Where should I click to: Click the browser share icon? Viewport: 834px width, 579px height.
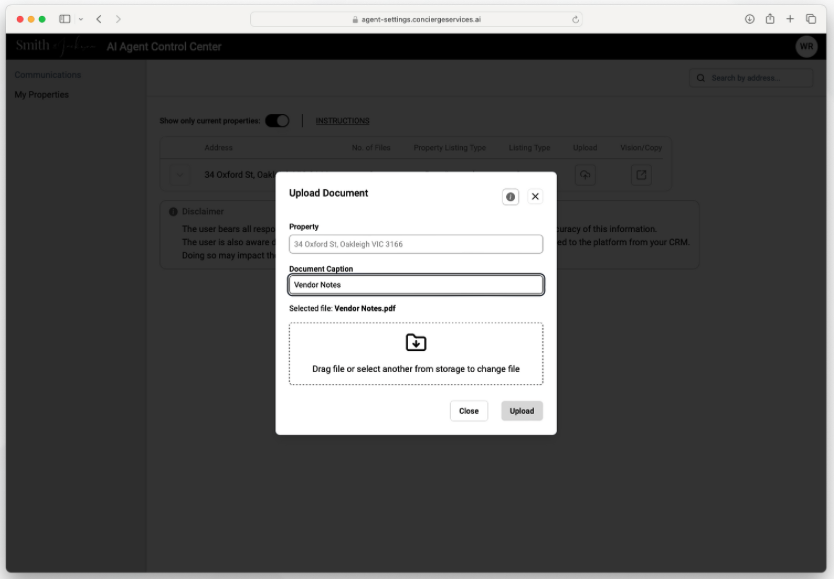pyautogui.click(x=769, y=18)
